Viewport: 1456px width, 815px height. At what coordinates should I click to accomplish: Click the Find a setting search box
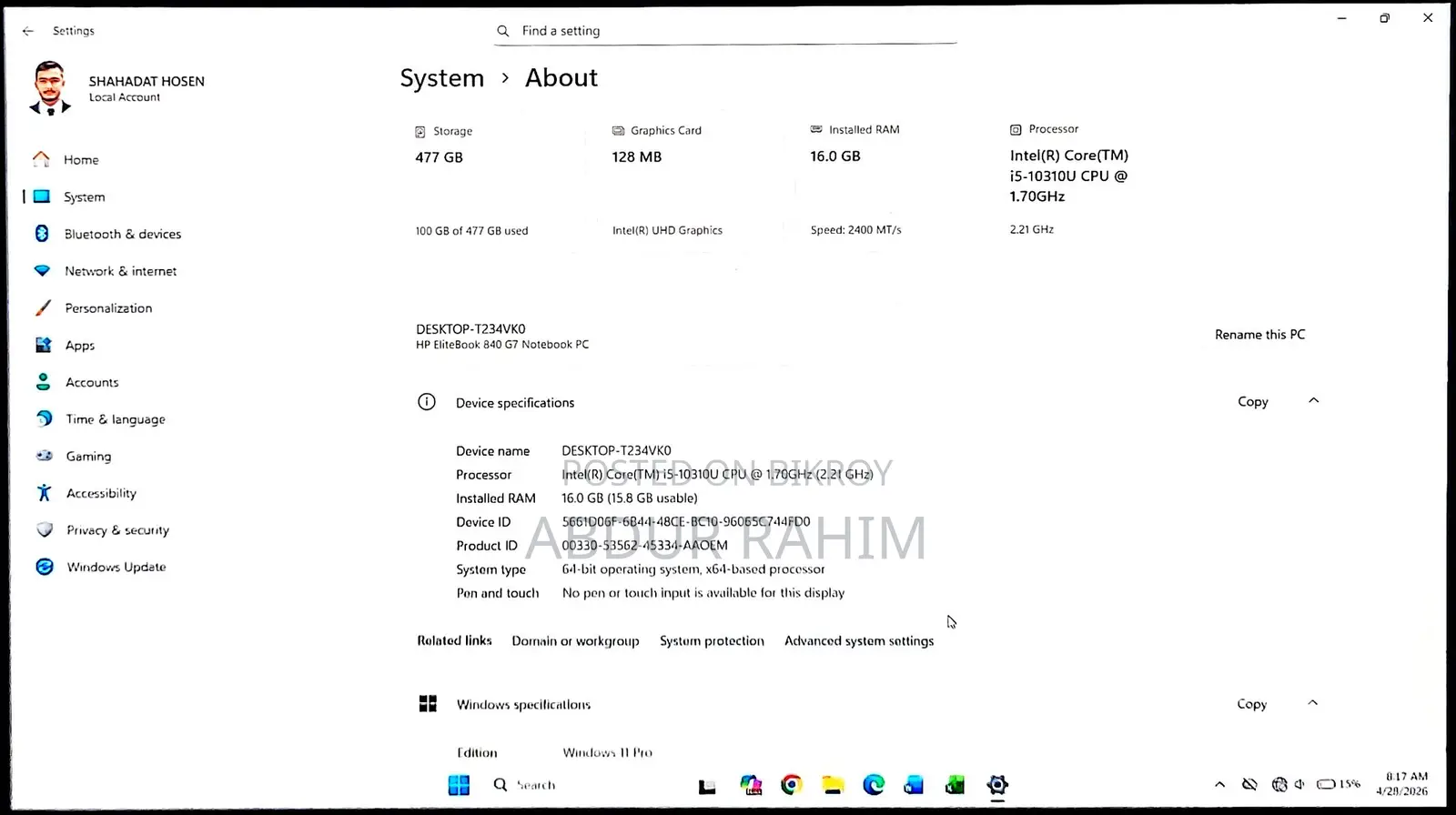tap(725, 31)
